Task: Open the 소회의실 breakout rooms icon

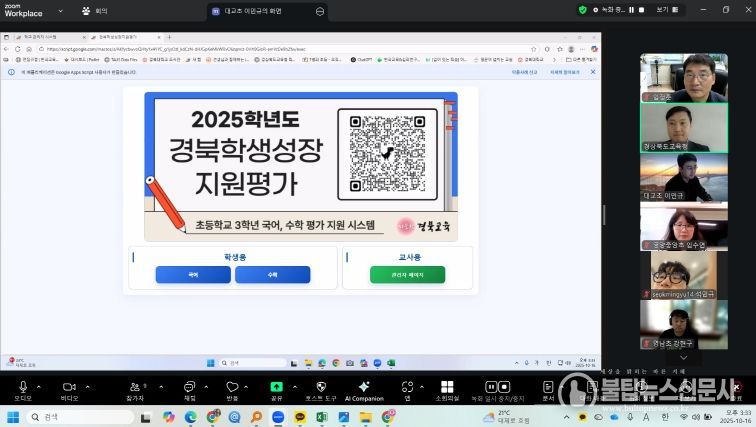Action: click(447, 385)
